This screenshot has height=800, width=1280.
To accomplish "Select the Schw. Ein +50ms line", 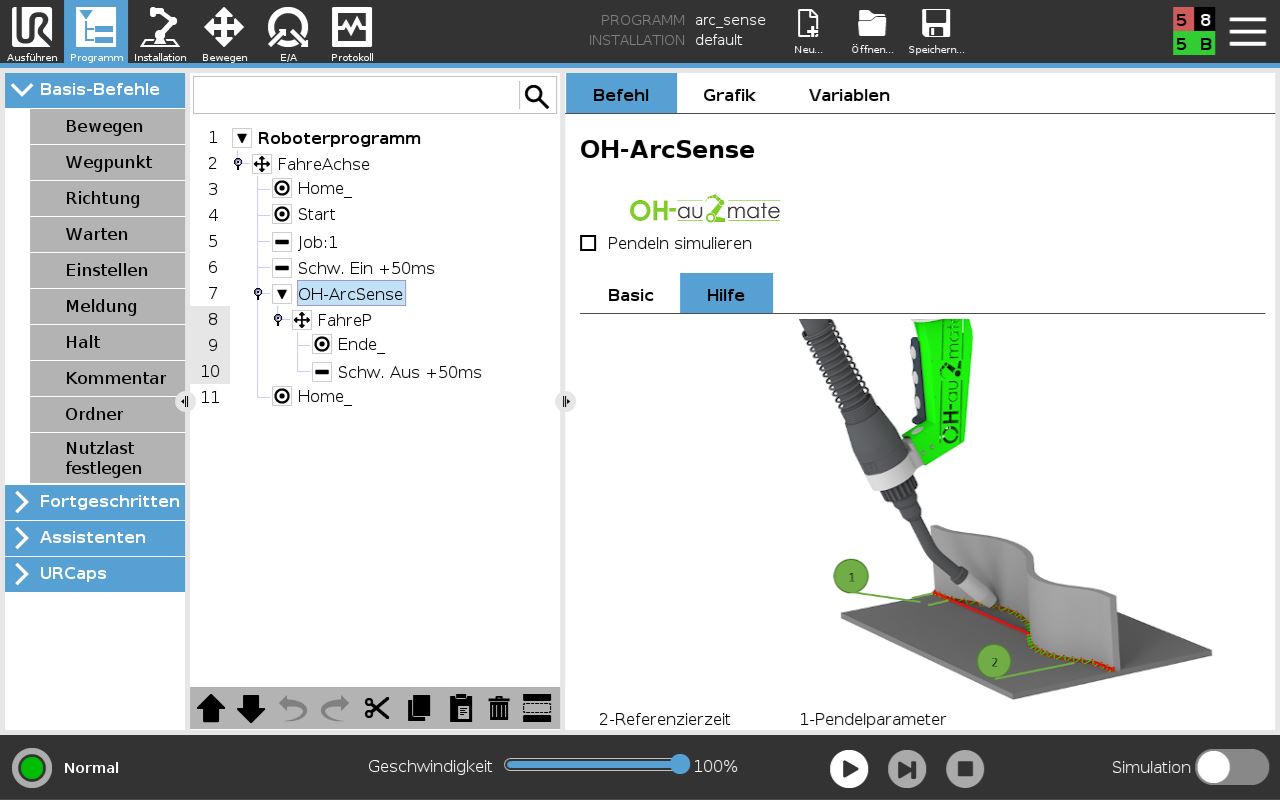I will point(366,268).
